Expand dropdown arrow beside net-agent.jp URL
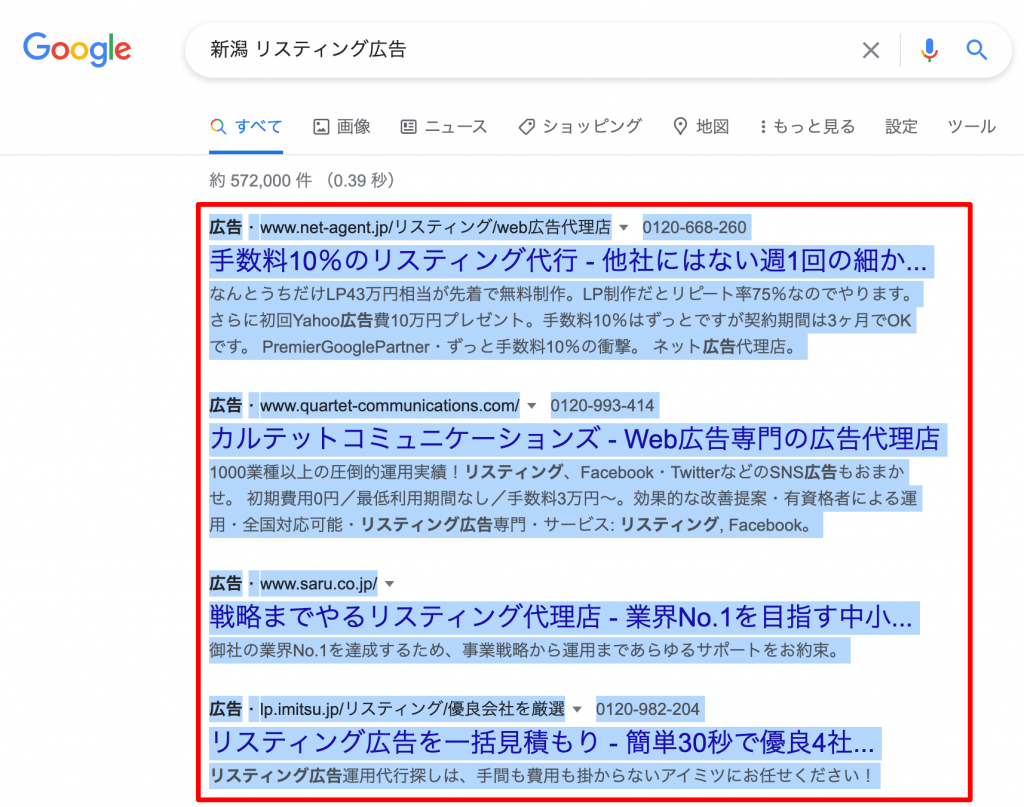This screenshot has width=1024, height=807. click(624, 228)
